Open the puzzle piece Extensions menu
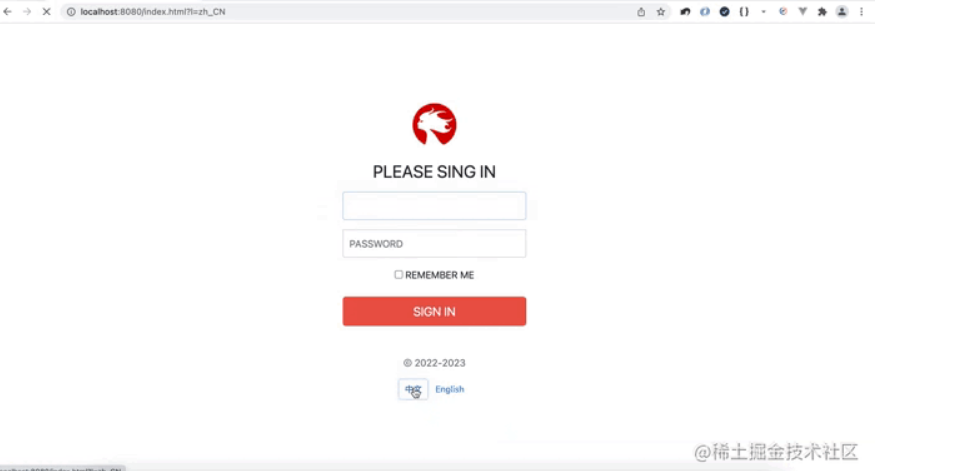Viewport: 954px width, 471px height. coord(822,12)
